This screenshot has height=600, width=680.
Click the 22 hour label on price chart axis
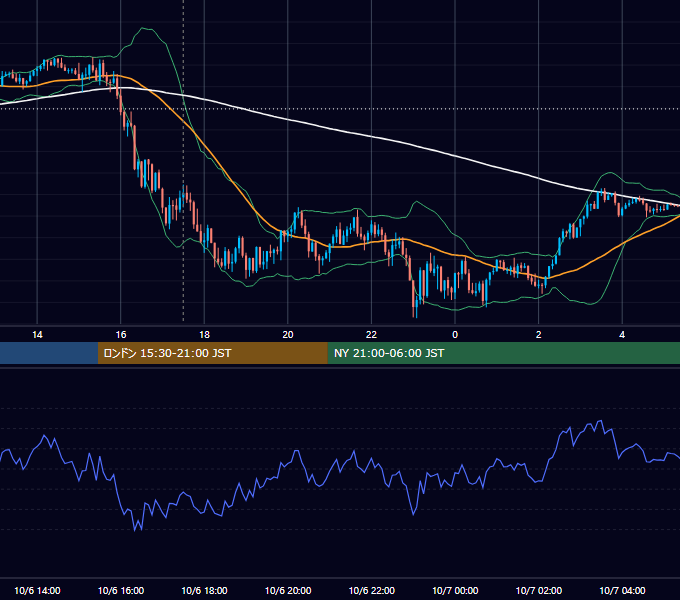371,335
